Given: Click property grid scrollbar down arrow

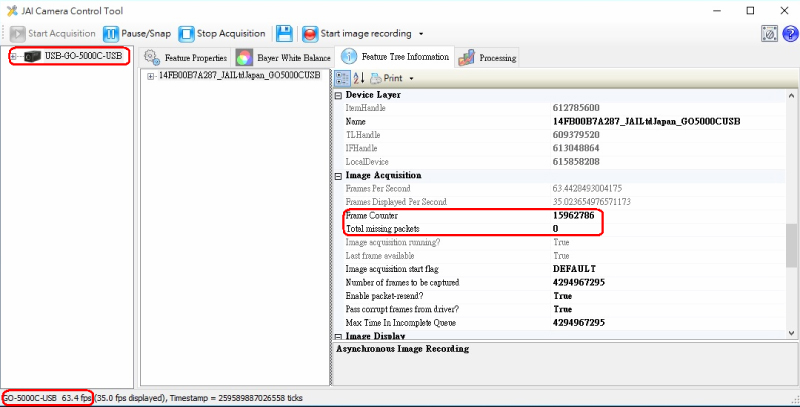Looking at the screenshot, I should click(x=791, y=333).
